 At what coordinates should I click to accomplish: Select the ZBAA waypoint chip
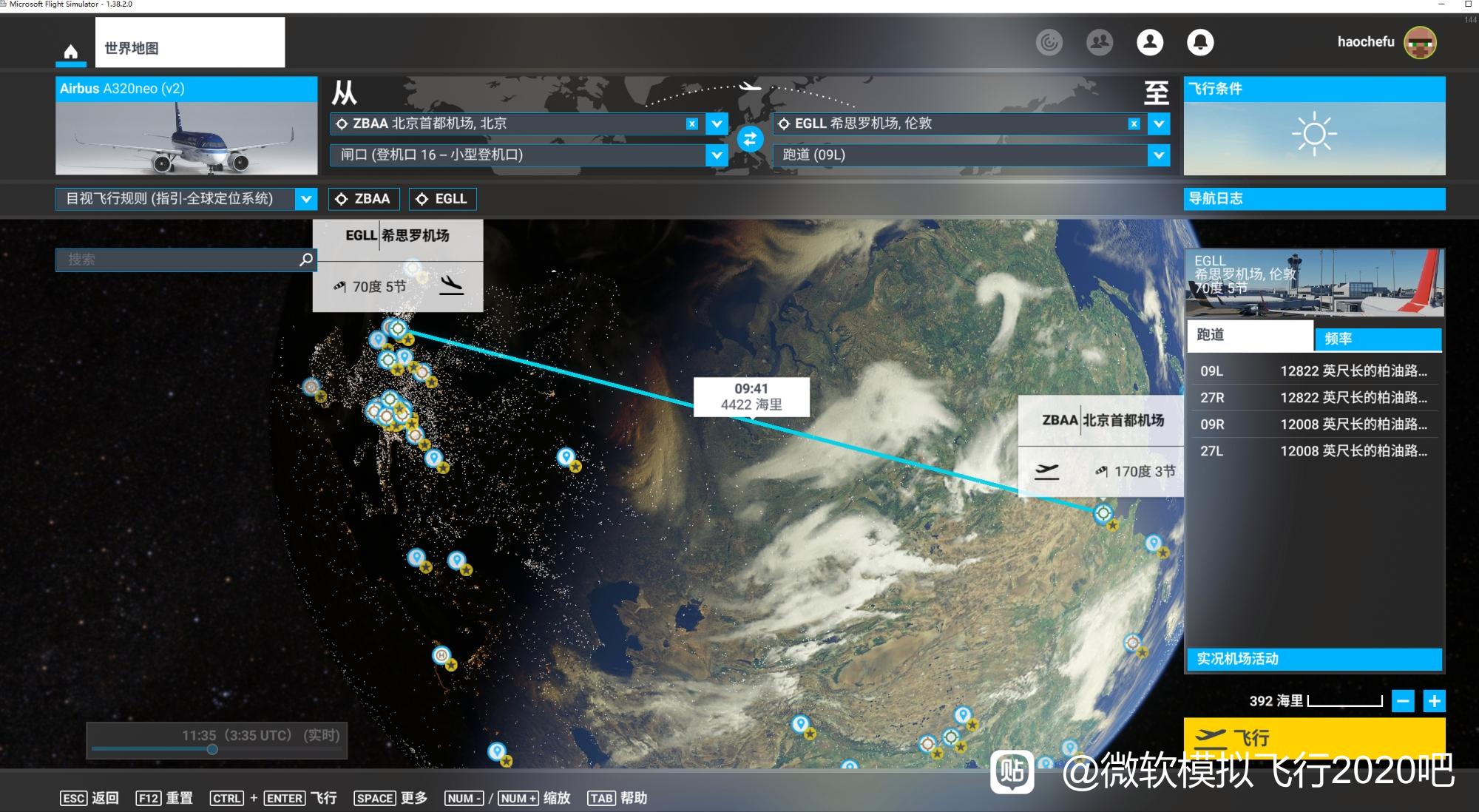click(365, 199)
